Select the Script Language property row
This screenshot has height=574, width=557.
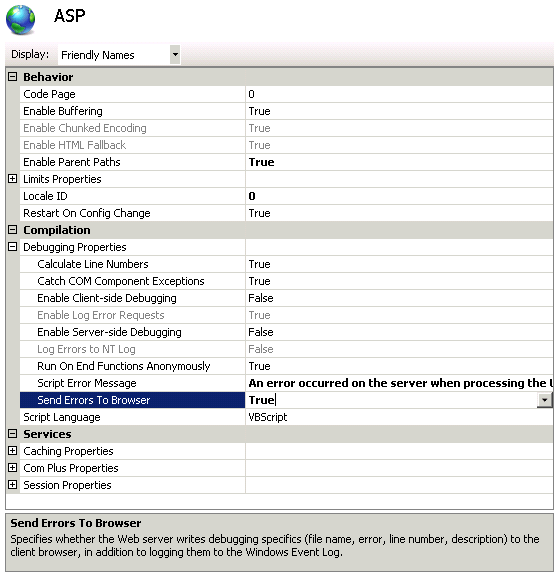coord(286,417)
